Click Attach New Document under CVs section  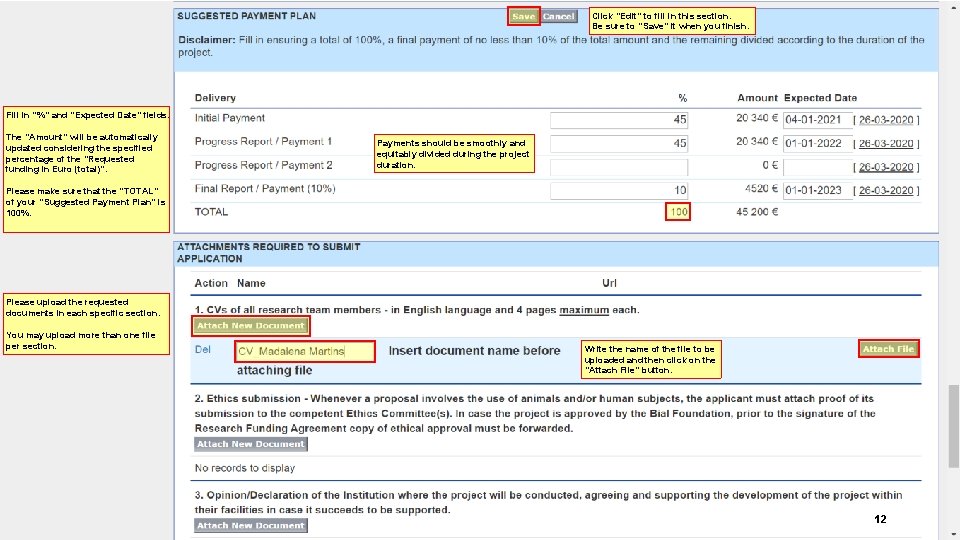pyautogui.click(x=251, y=326)
